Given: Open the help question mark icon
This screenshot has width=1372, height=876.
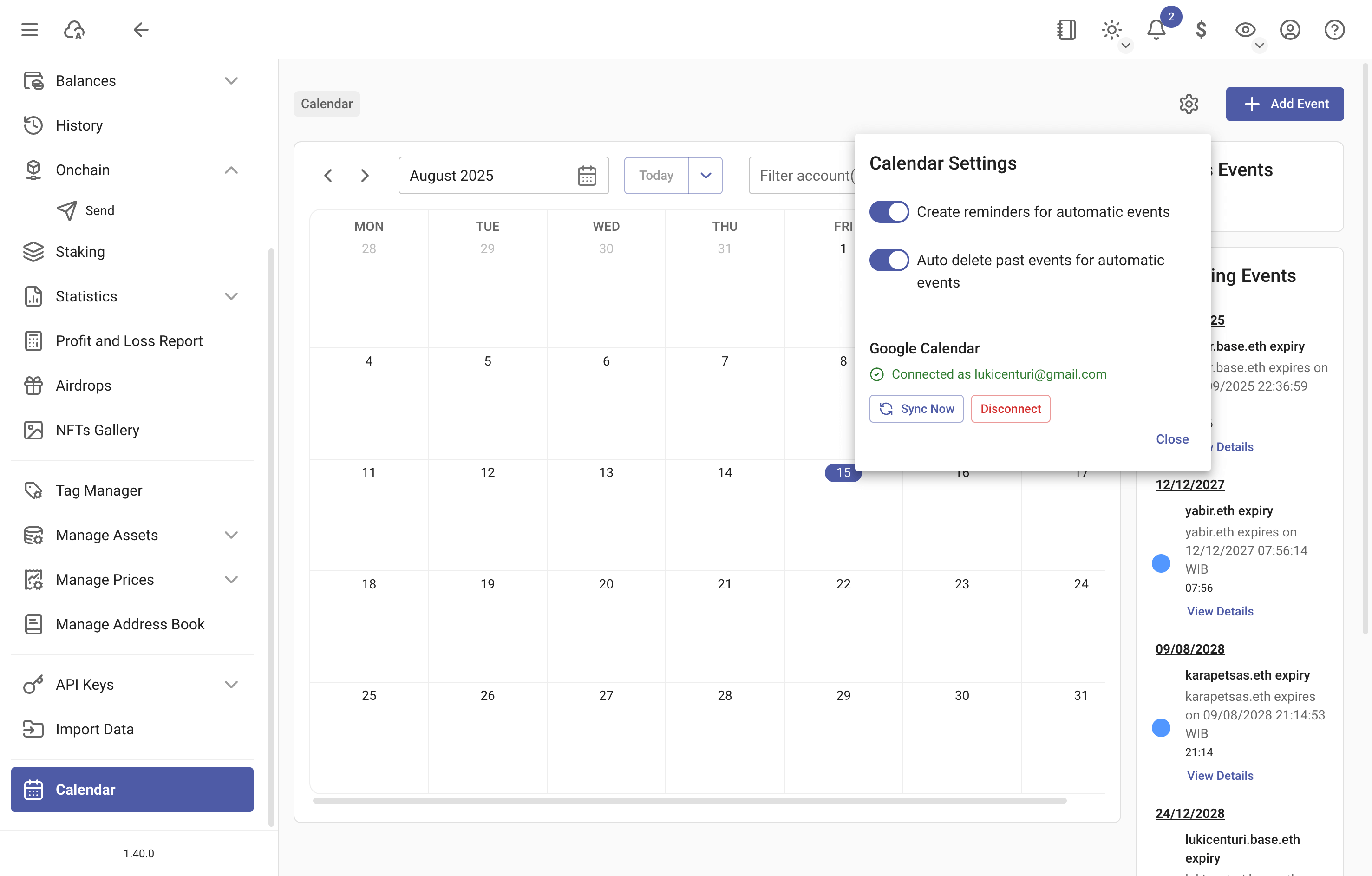Looking at the screenshot, I should pos(1334,29).
